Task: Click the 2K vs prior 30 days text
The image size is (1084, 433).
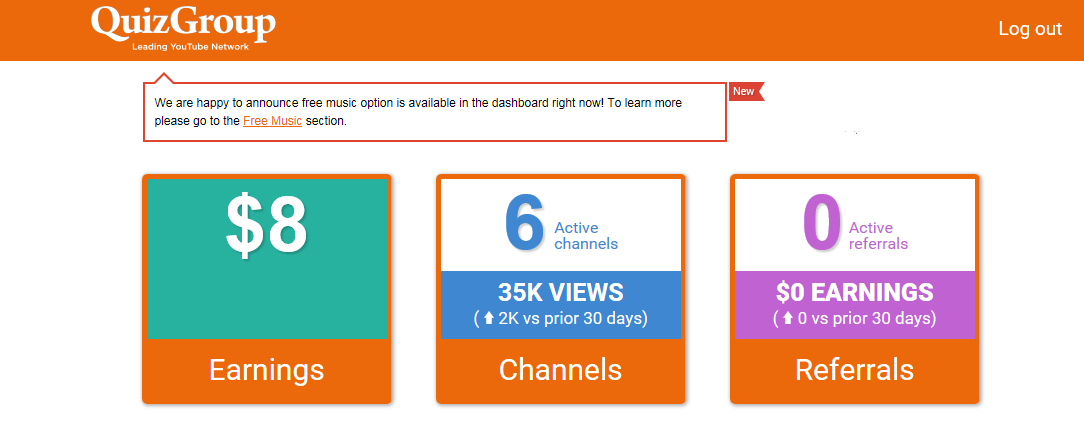Action: [561, 319]
